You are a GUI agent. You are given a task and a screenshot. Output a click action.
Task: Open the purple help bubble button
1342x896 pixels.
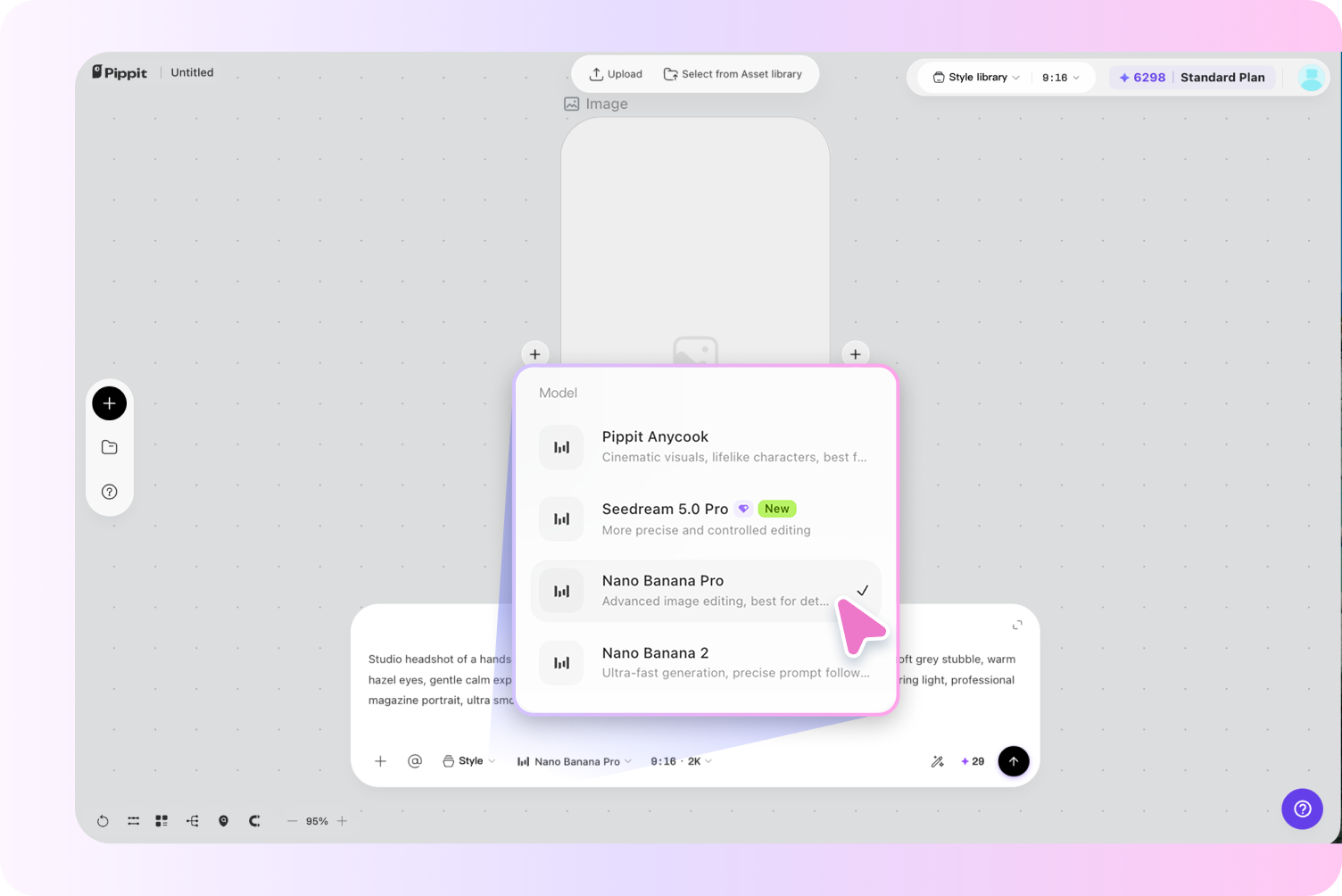[x=1303, y=809]
